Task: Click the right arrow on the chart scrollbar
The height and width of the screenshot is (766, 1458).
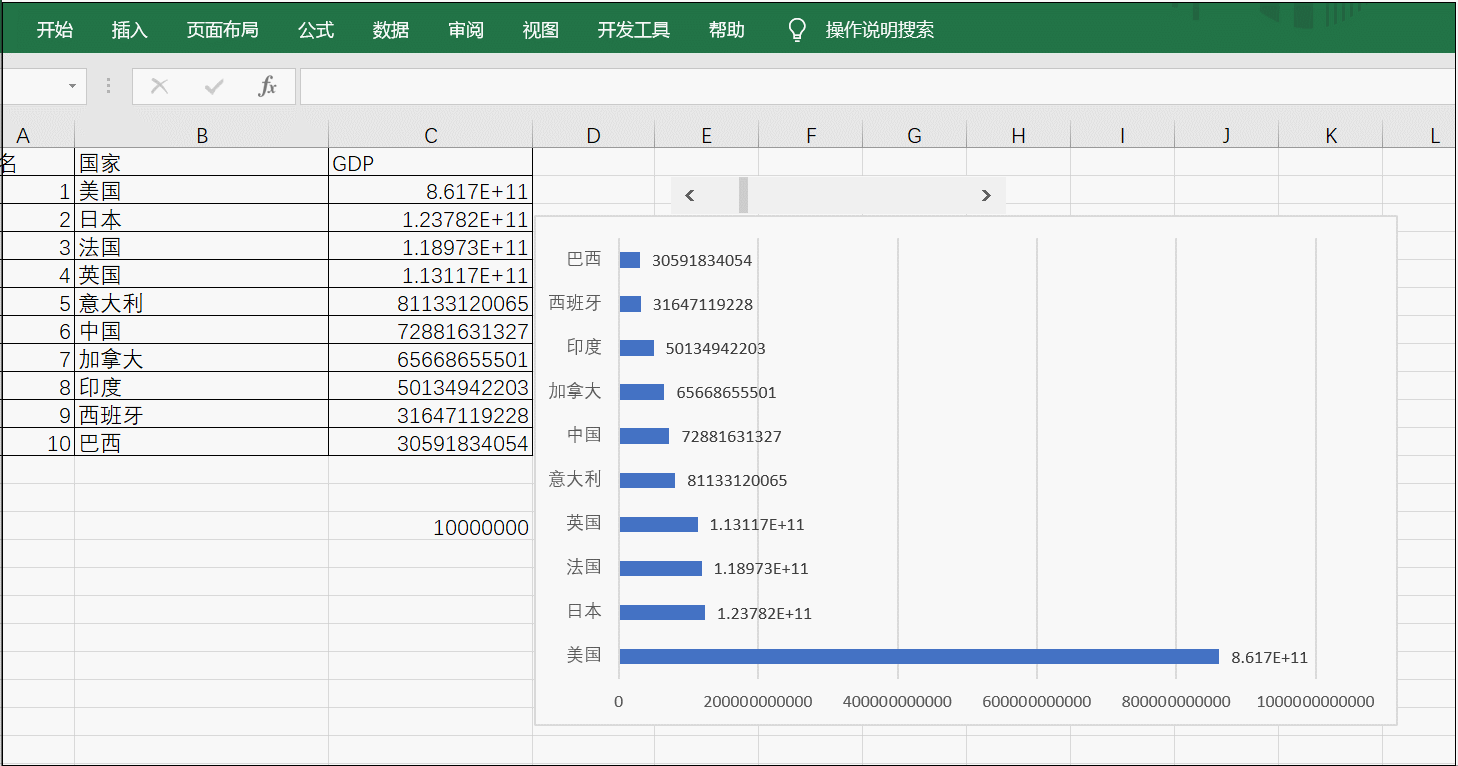Action: 985,196
